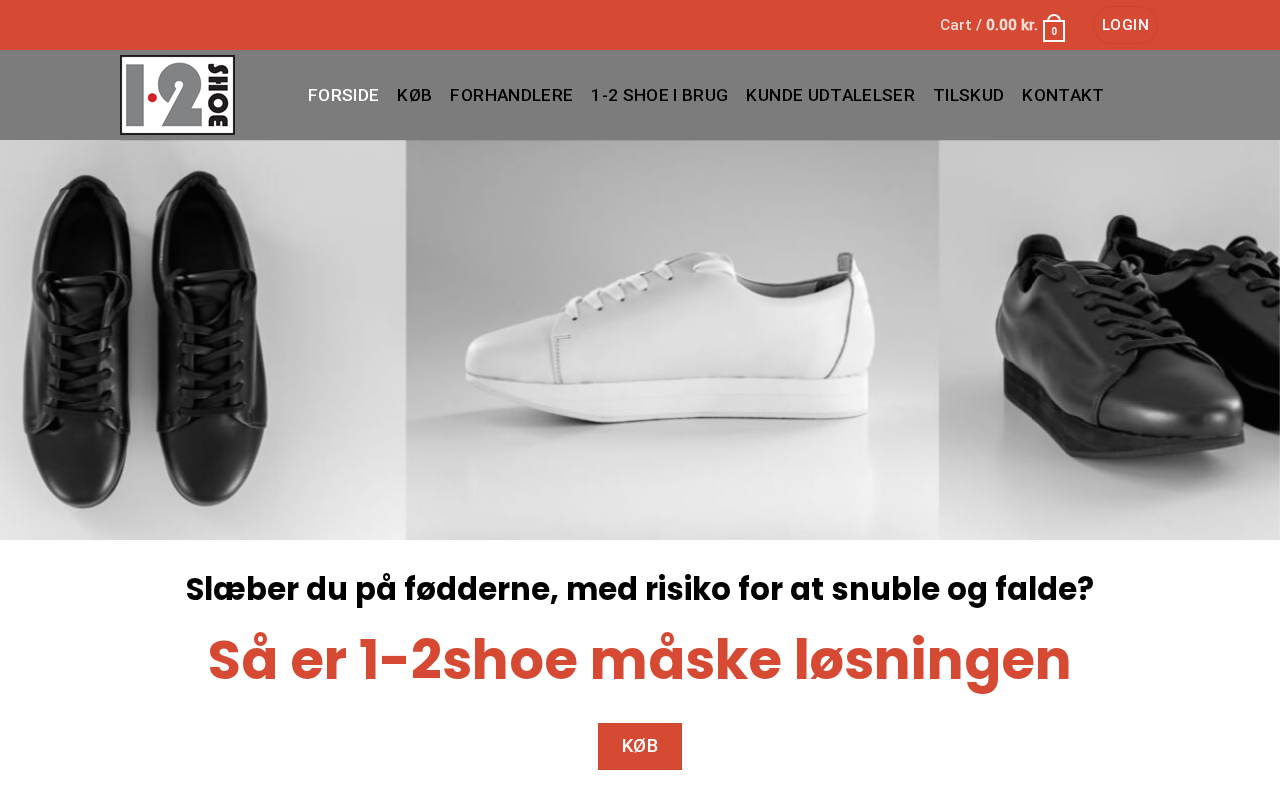Go to the FORSIDE menu item
The width and height of the screenshot is (1280, 800).
(343, 95)
